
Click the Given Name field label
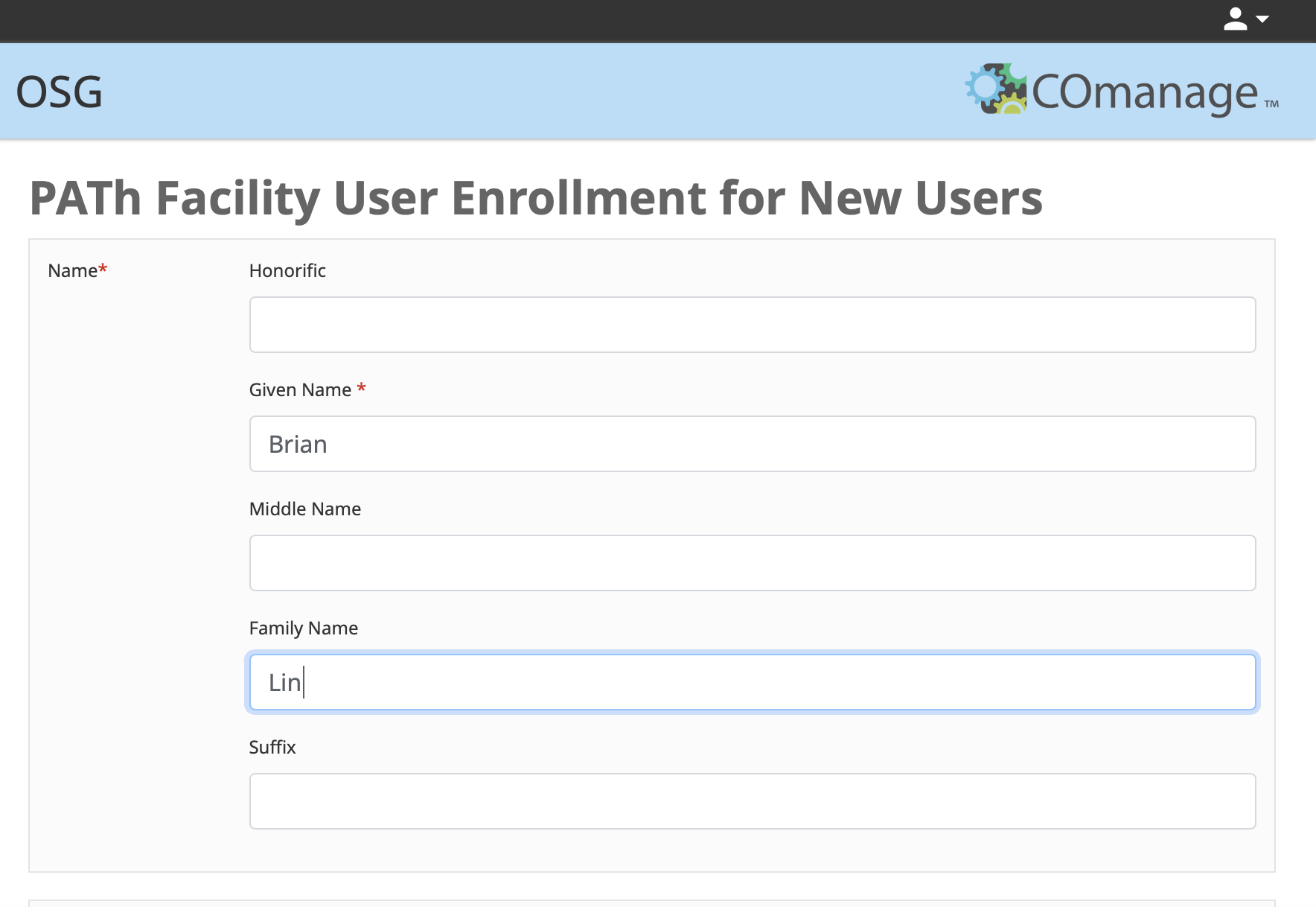300,389
